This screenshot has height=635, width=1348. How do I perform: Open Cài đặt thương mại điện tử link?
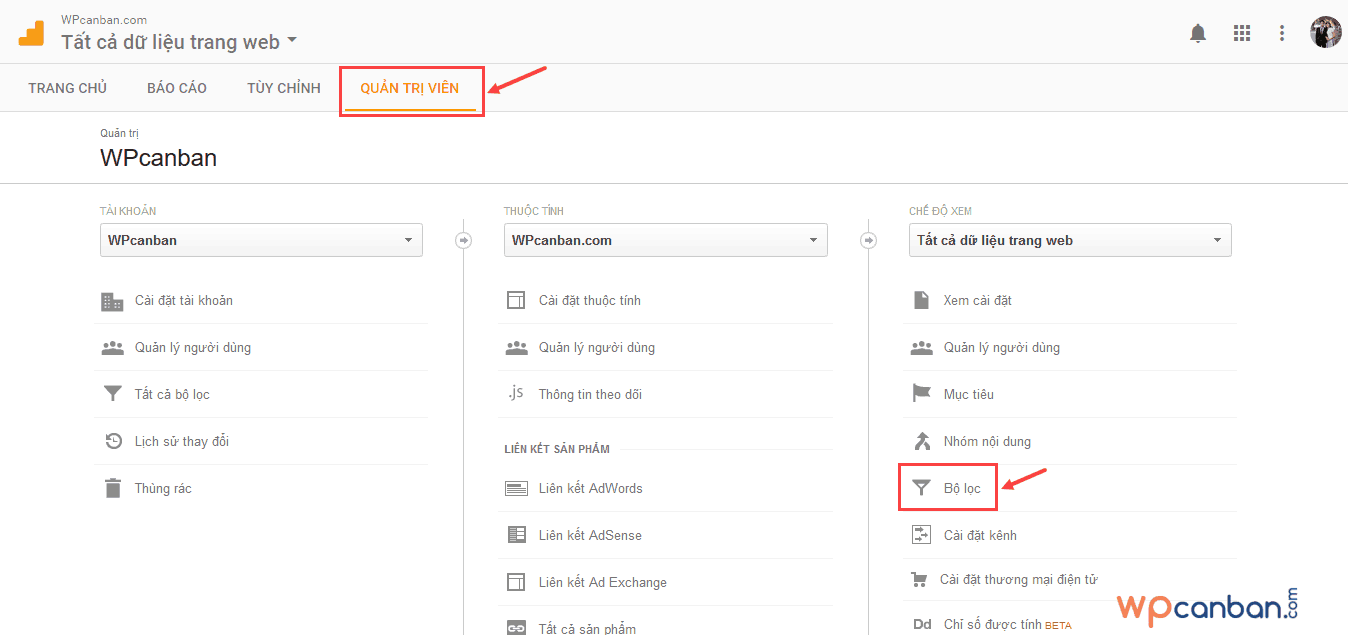pyautogui.click(x=1019, y=579)
